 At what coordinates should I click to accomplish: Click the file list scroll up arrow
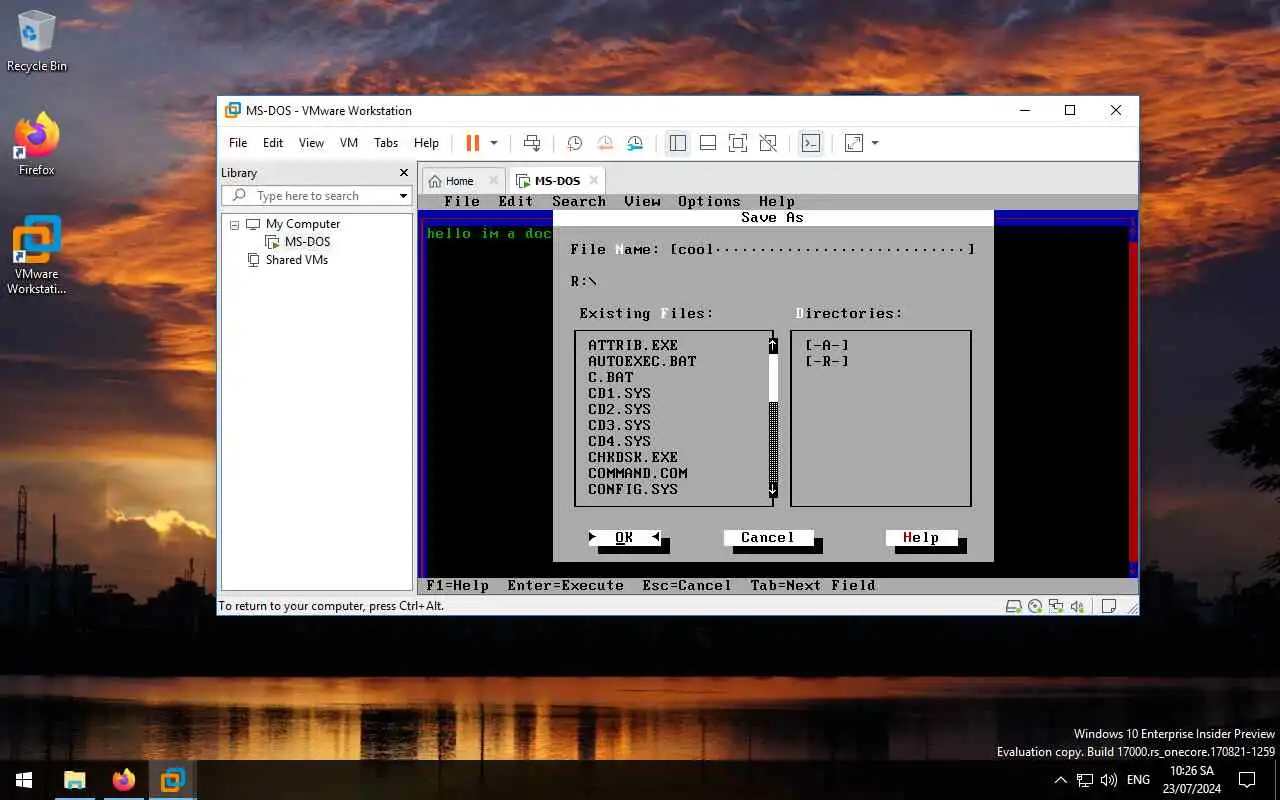click(773, 345)
